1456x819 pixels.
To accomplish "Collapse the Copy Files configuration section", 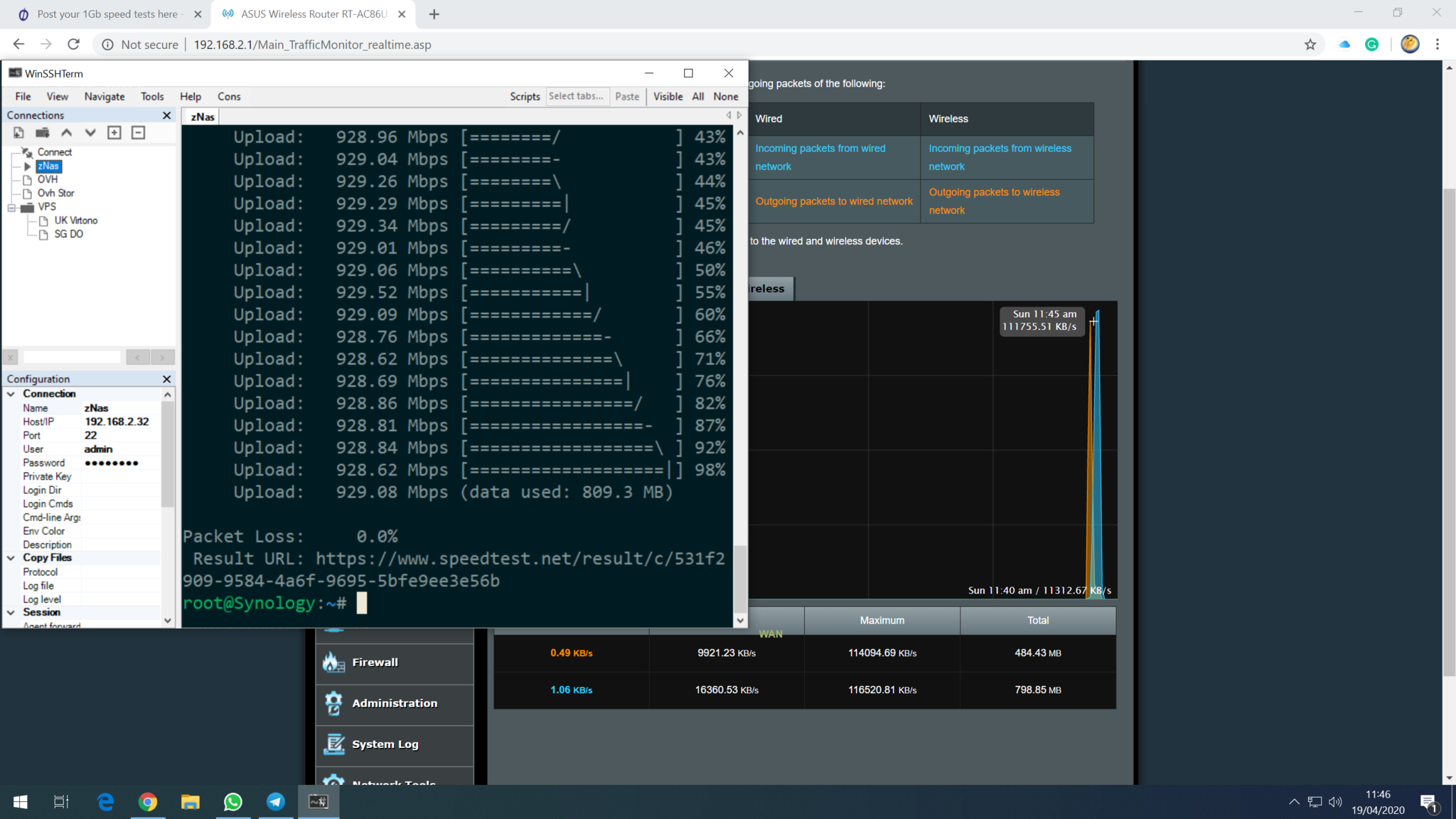I will pyautogui.click(x=11, y=558).
